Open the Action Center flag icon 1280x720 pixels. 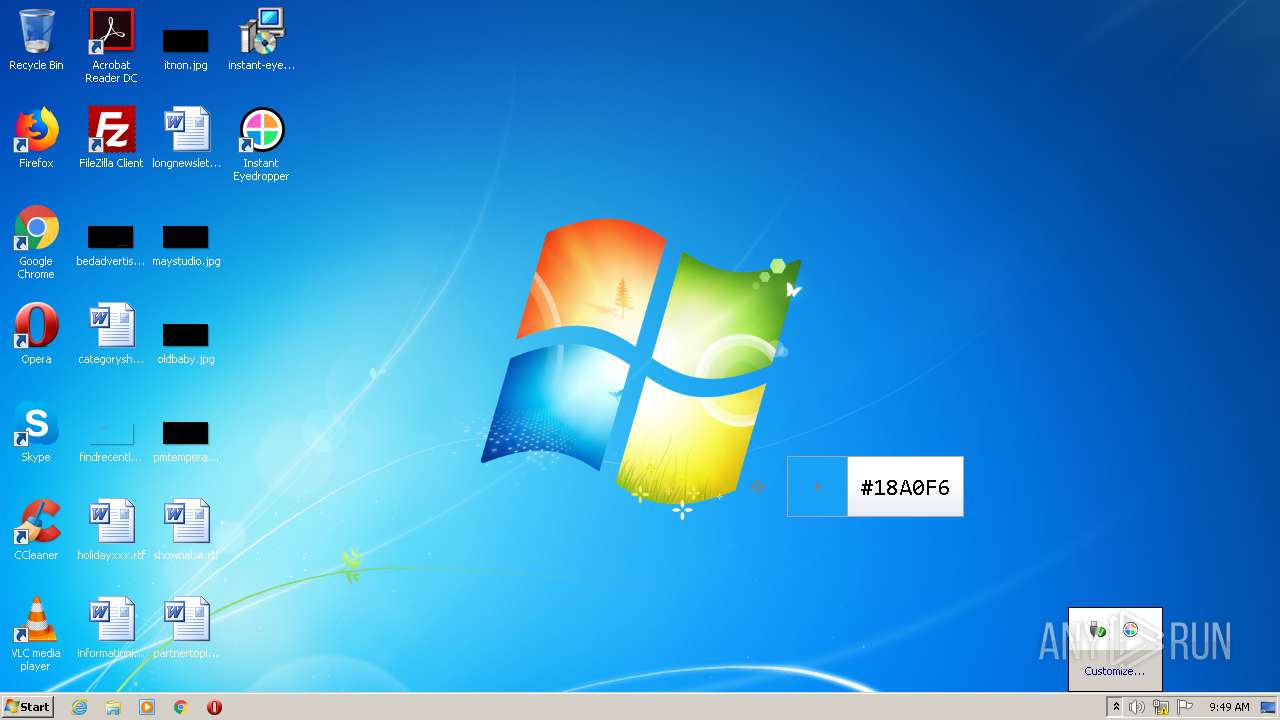(1185, 707)
